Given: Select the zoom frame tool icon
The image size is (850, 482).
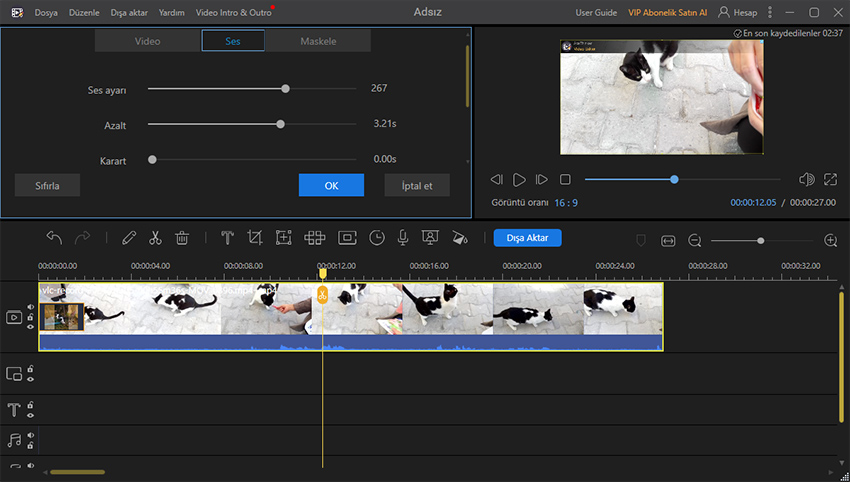Looking at the screenshot, I should (x=284, y=238).
